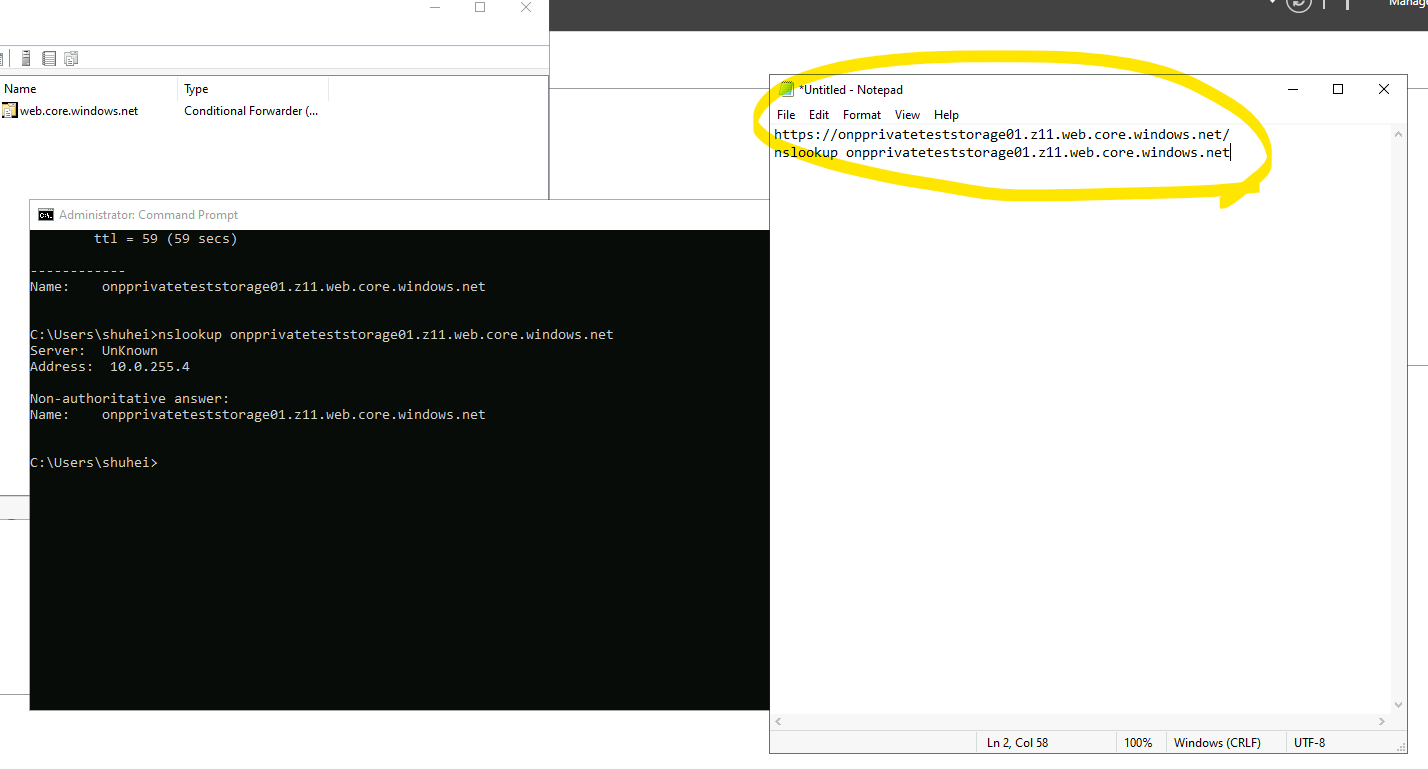The image size is (1428, 769).
Task: Select the web.core.windows.net forwarder folder icon
Action: [x=10, y=111]
